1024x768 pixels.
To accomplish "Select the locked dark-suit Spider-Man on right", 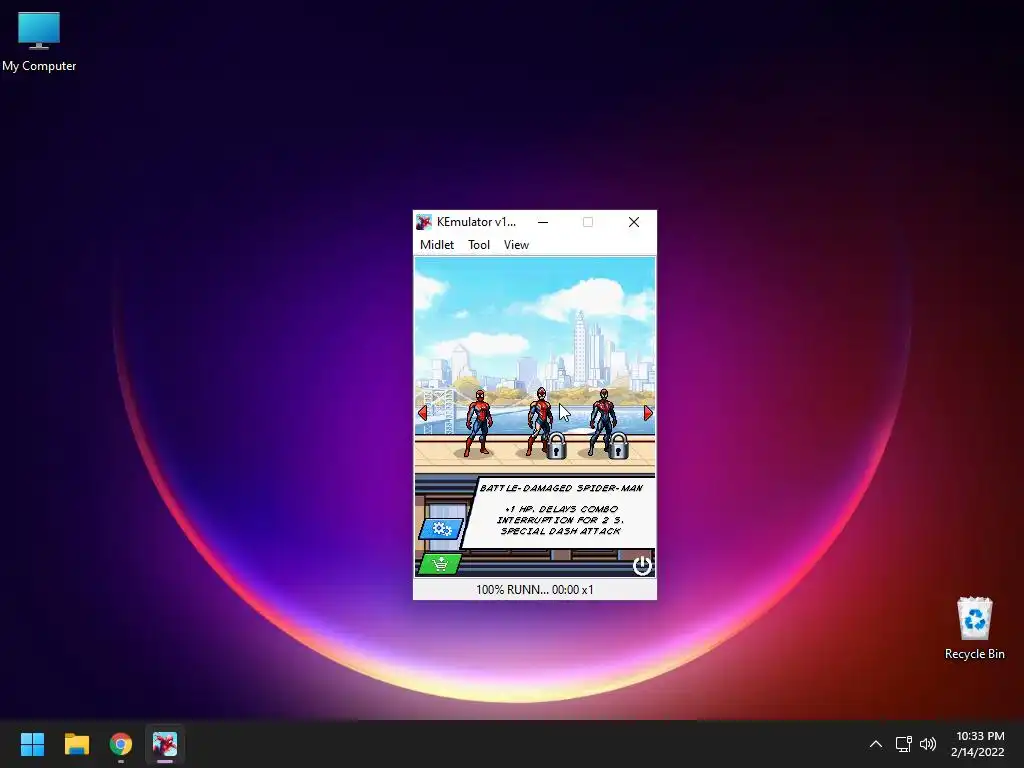I will click(x=601, y=422).
